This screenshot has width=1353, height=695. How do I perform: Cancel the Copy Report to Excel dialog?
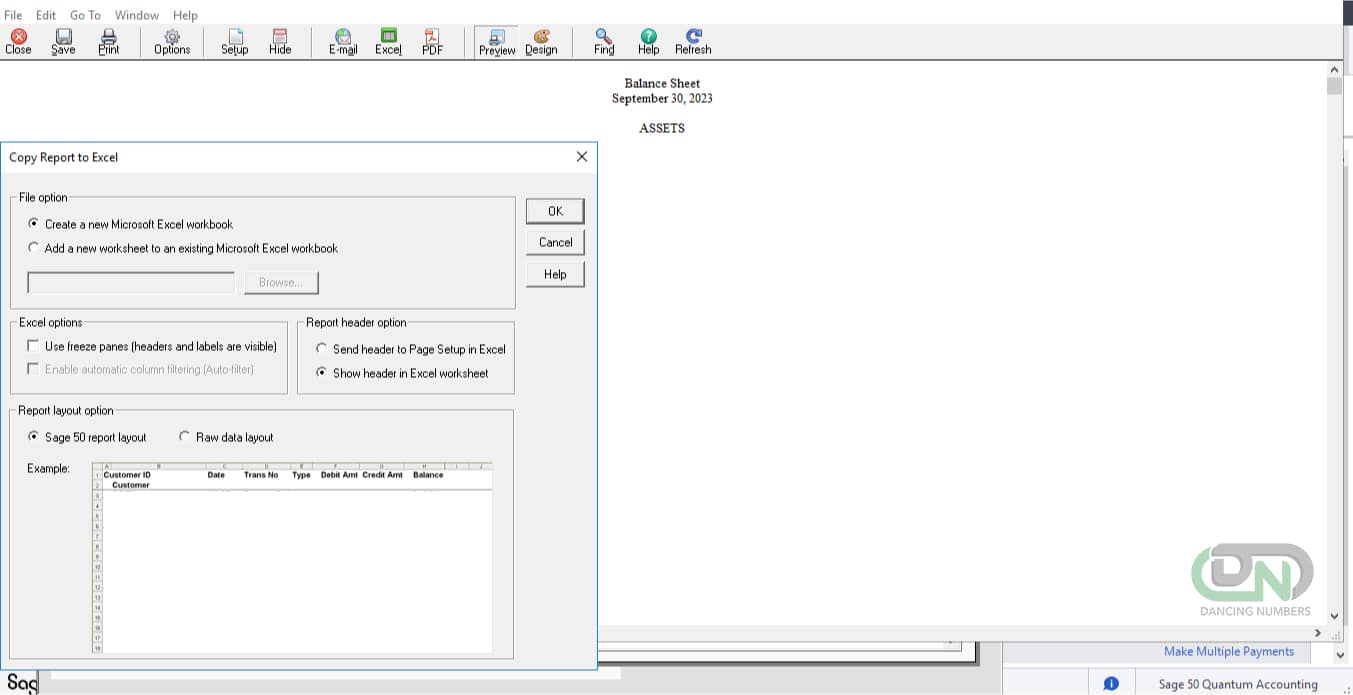click(x=554, y=242)
